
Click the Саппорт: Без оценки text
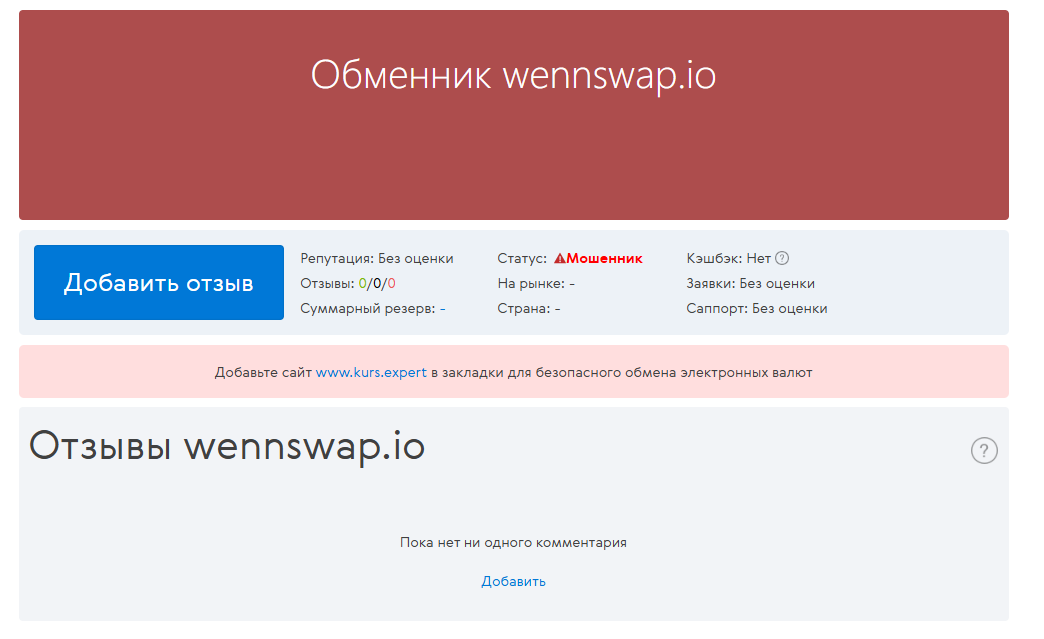click(757, 309)
